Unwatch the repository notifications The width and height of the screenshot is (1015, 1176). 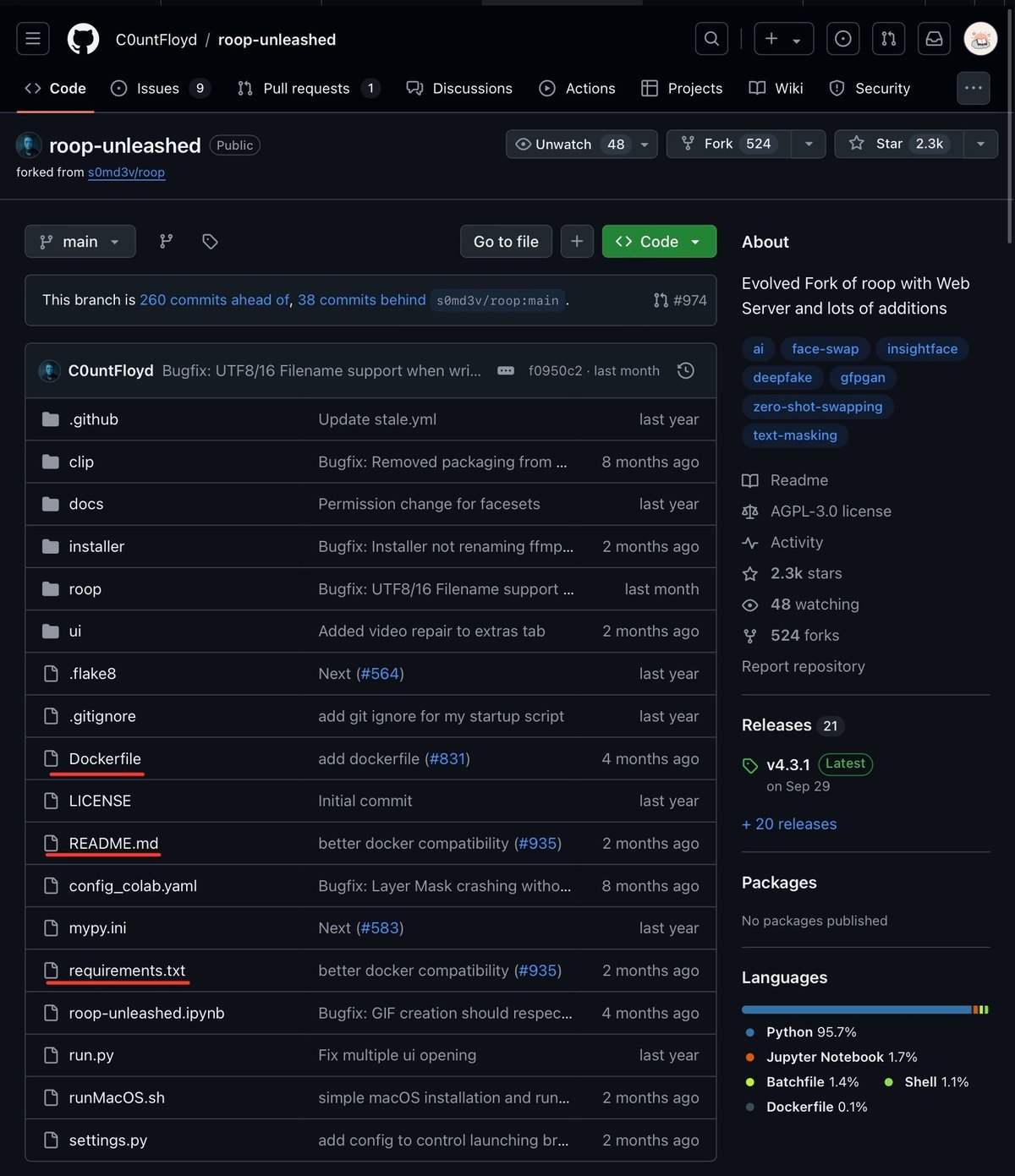pos(563,144)
